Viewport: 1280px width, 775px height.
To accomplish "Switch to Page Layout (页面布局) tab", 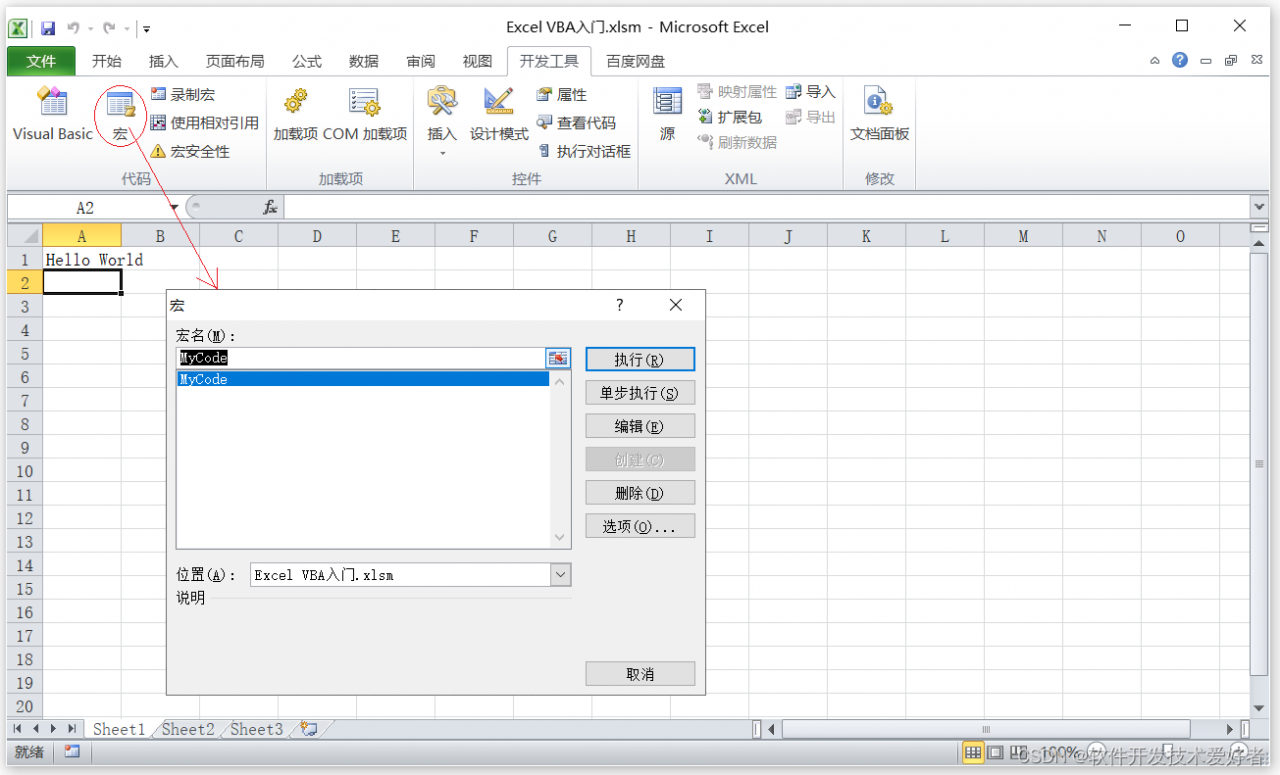I will click(235, 61).
